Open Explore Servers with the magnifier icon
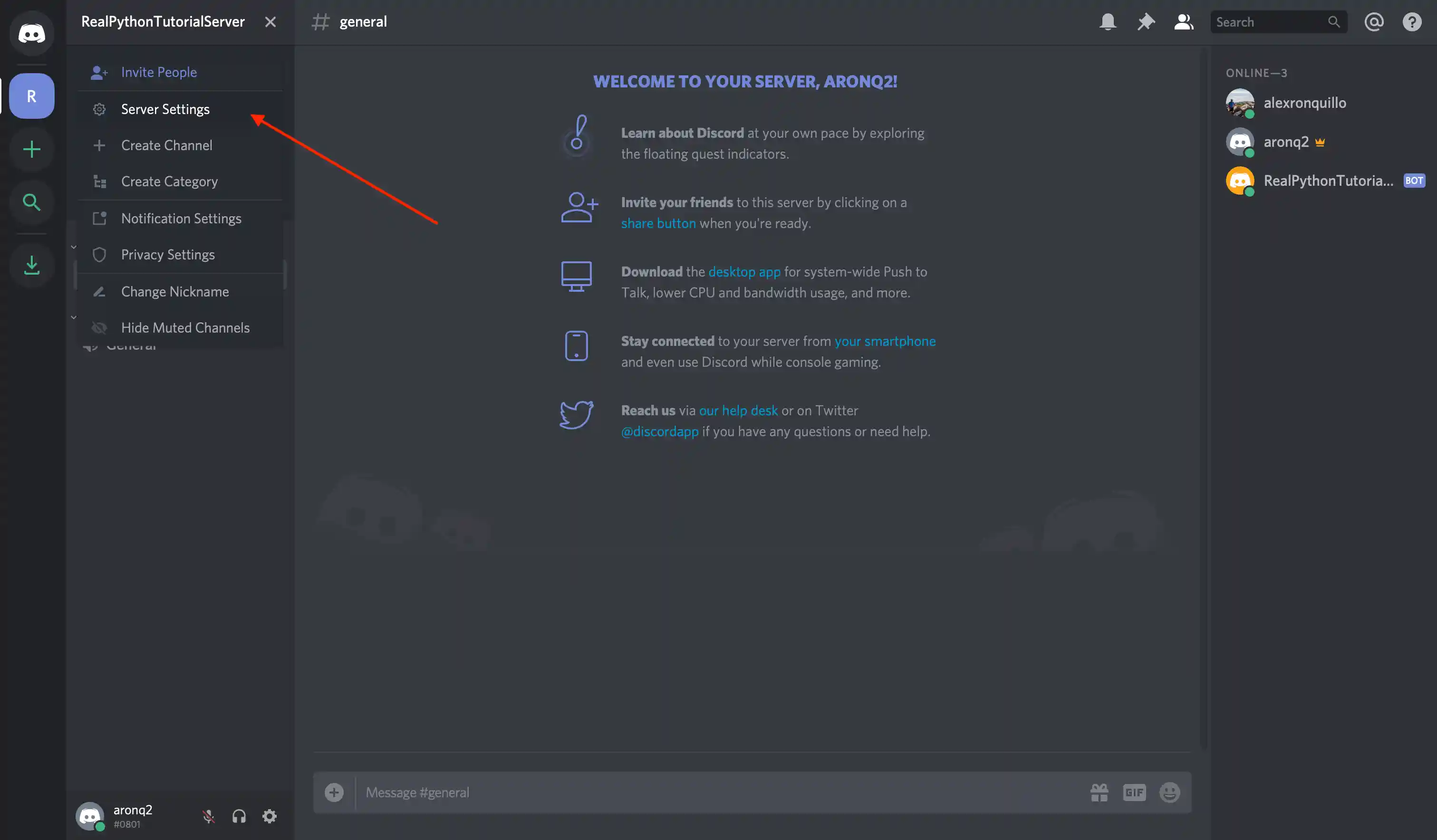 31,202
